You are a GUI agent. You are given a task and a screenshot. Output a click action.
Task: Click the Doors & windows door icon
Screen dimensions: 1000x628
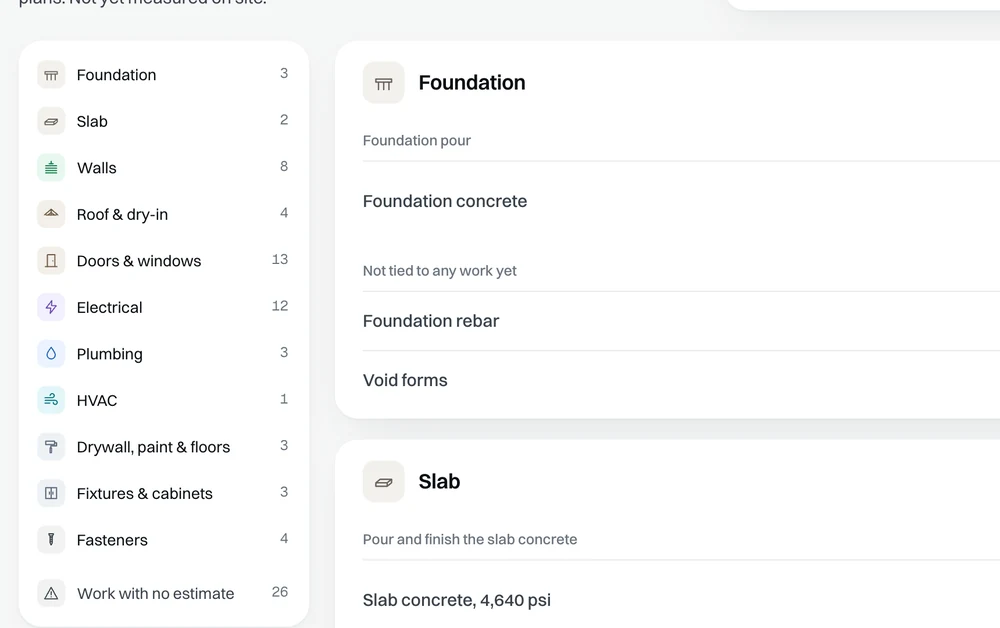coord(51,261)
